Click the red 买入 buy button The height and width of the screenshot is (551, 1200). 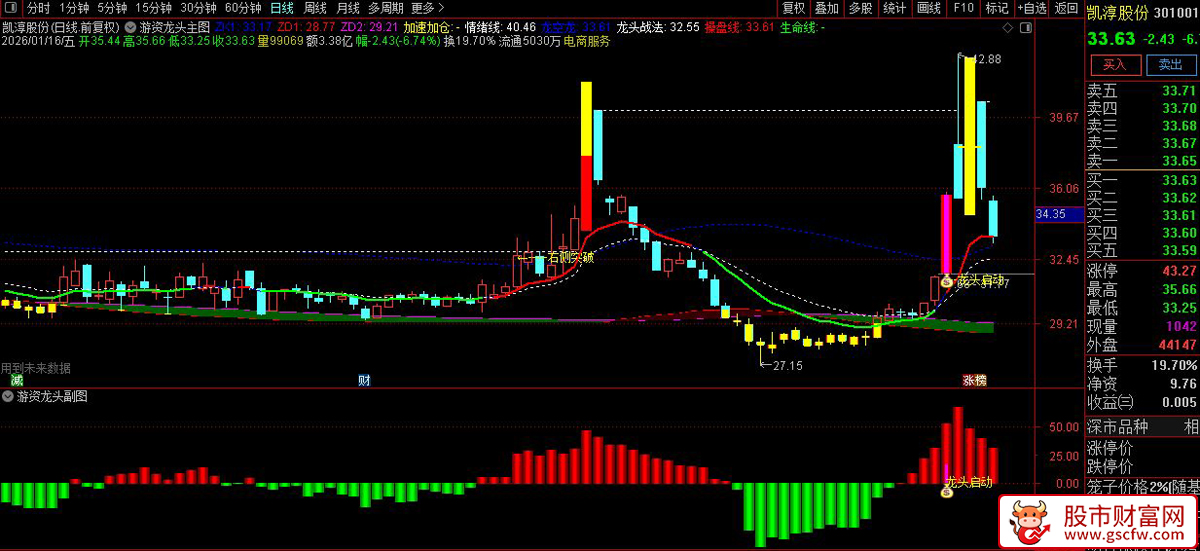(x=1115, y=64)
